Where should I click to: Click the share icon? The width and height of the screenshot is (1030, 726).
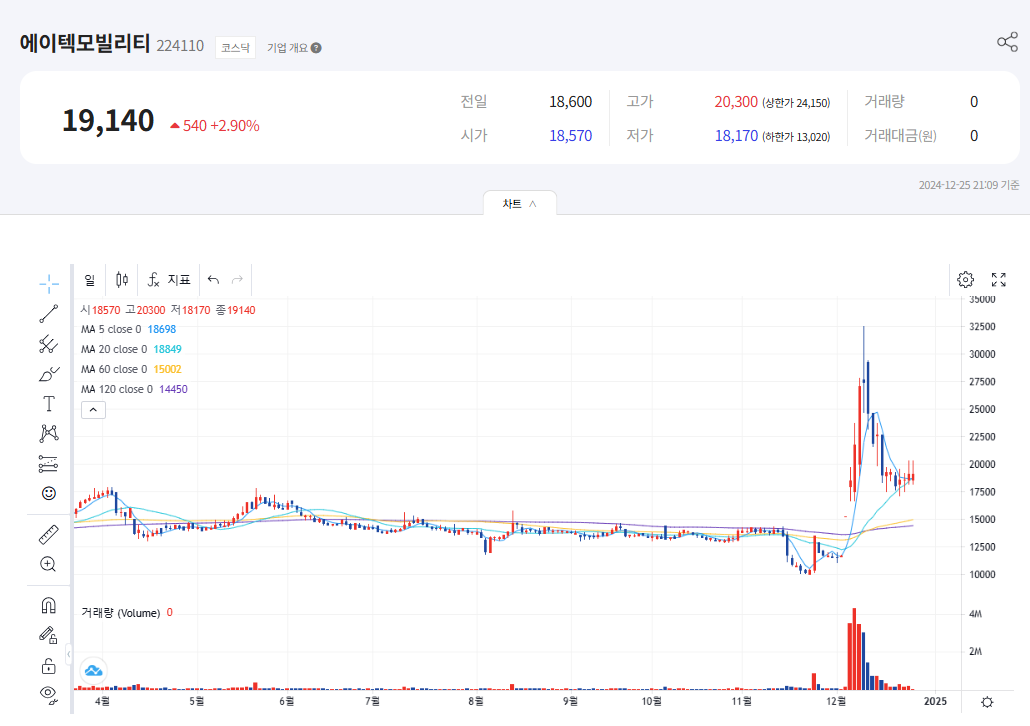point(1007,42)
